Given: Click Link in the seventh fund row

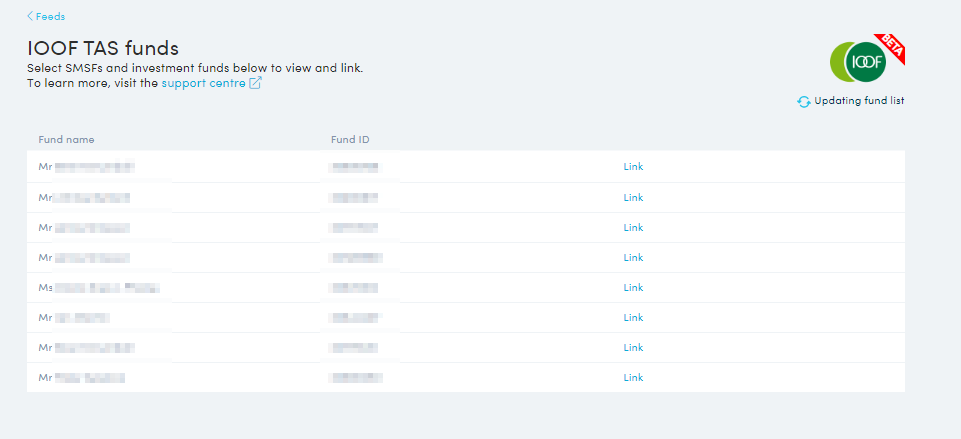Looking at the screenshot, I should 633,348.
